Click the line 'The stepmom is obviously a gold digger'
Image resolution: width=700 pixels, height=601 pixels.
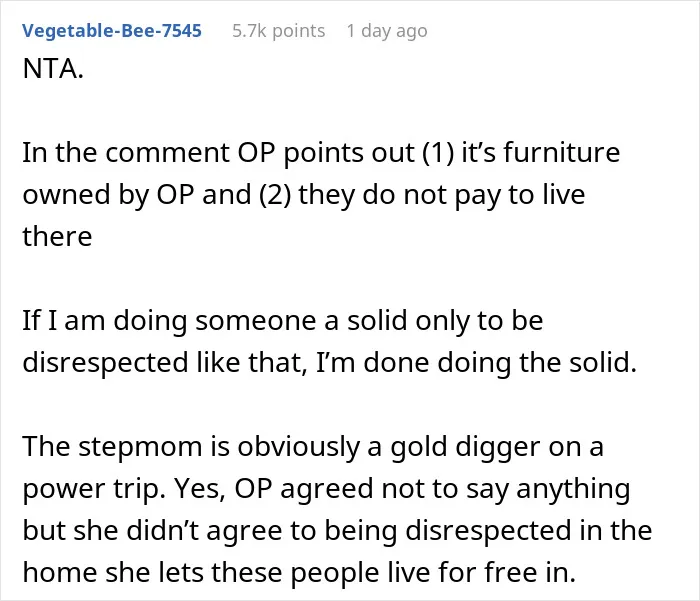313,447
